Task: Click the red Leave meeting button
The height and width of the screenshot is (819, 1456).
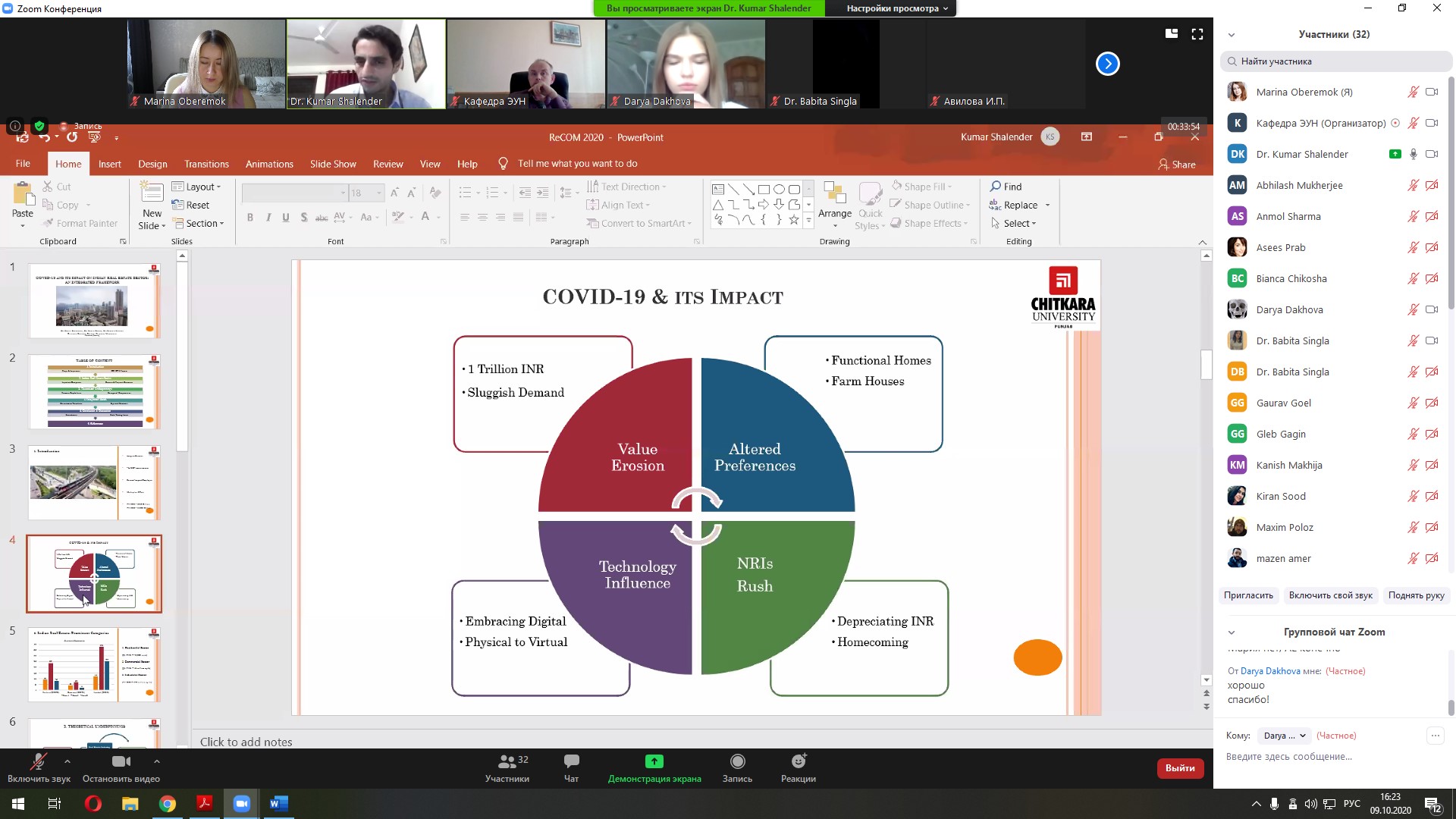Action: coord(1180,768)
